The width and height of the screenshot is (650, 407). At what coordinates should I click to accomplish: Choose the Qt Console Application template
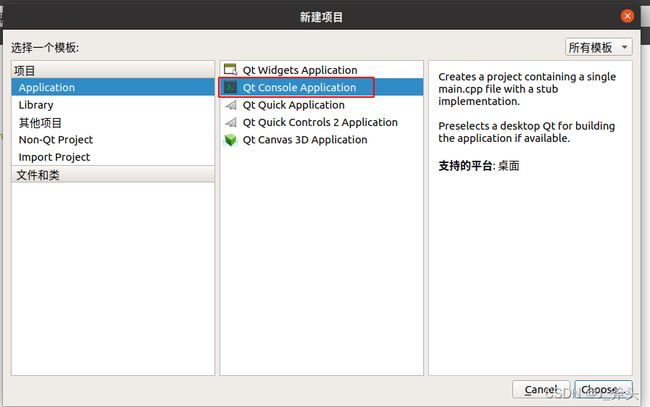pyautogui.click(x=322, y=87)
